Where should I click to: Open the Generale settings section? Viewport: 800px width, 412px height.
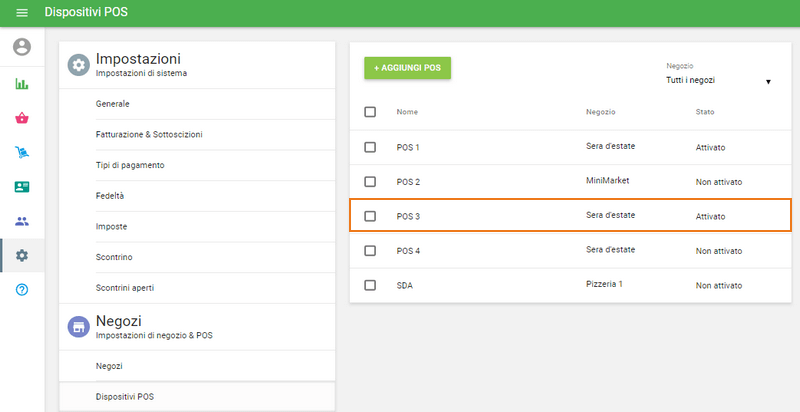click(x=112, y=104)
